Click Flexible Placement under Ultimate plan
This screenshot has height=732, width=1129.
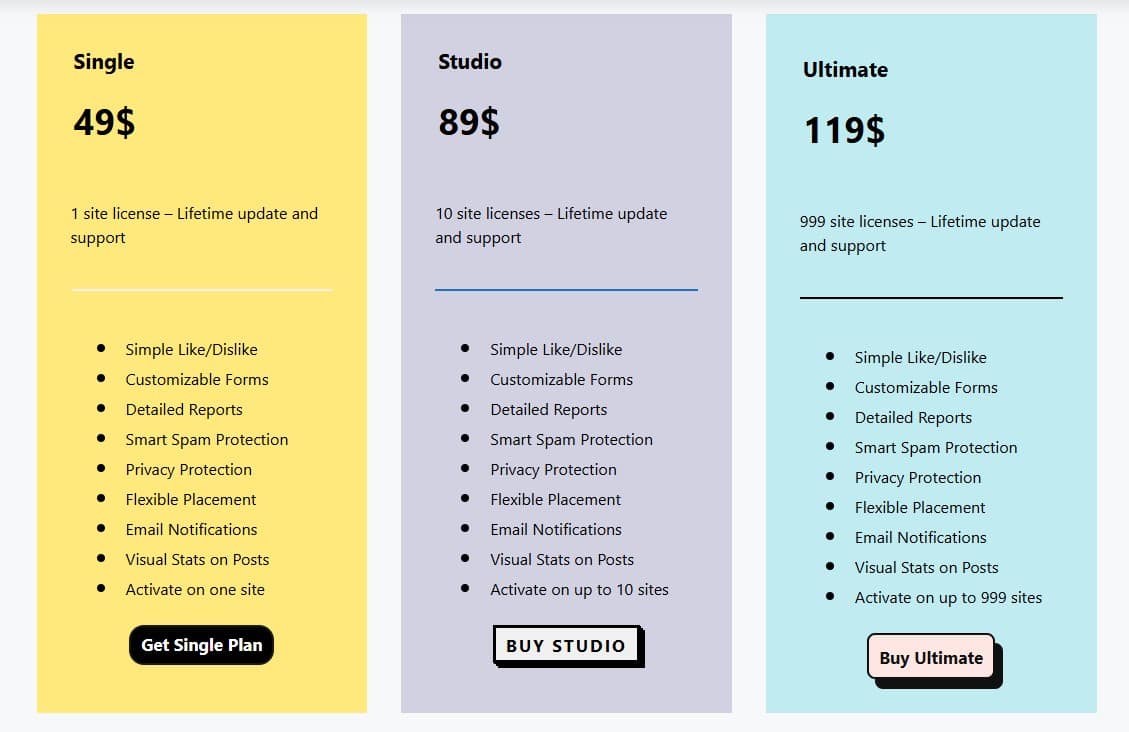(x=919, y=507)
